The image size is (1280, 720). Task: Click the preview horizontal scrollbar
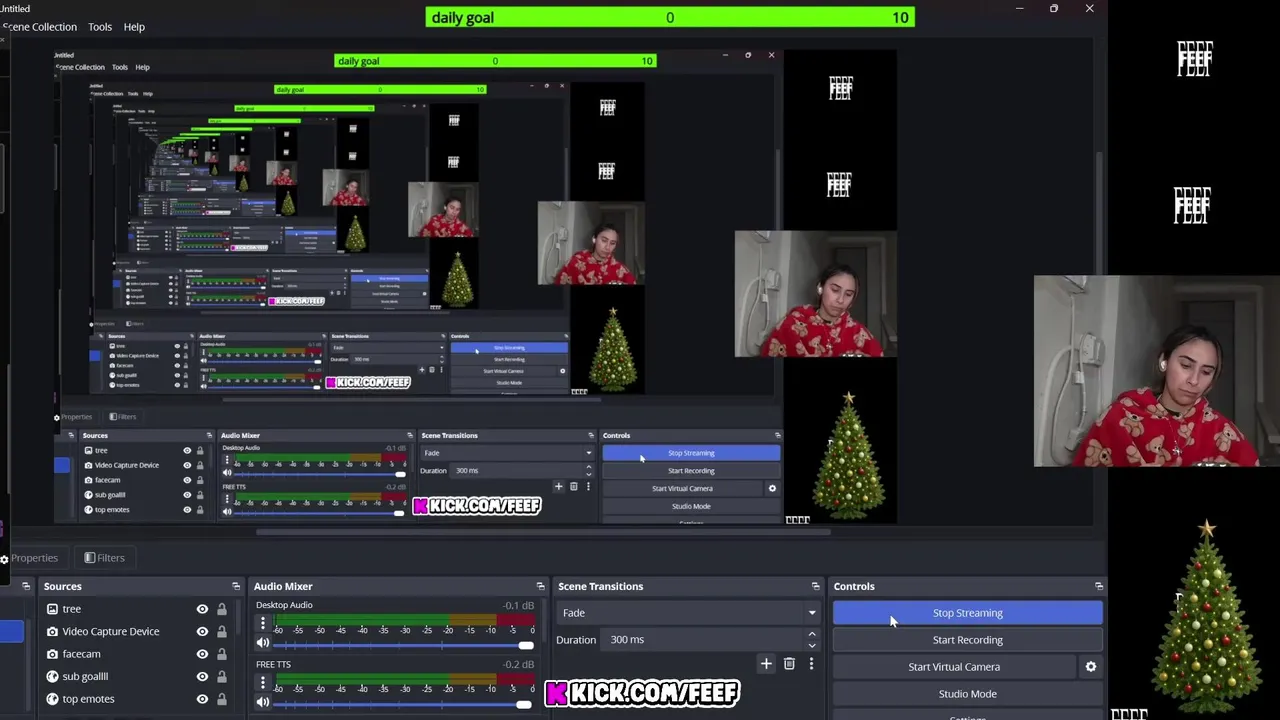tap(545, 532)
